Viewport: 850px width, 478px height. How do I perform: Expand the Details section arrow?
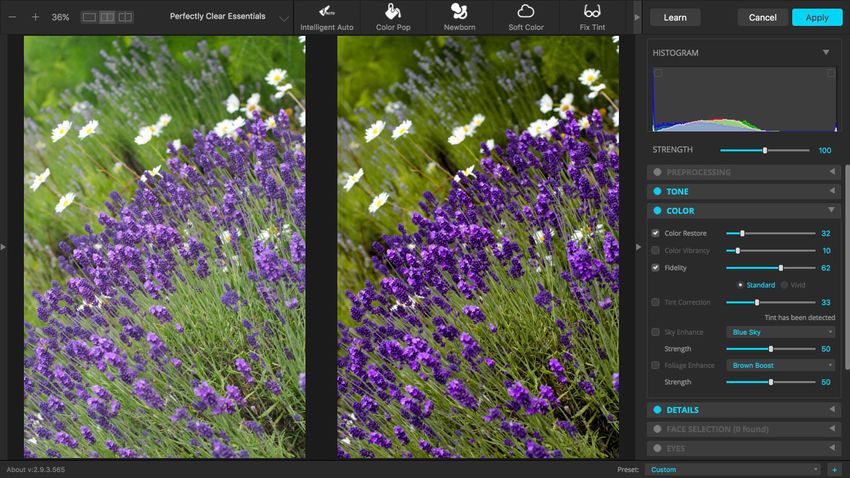click(x=832, y=409)
